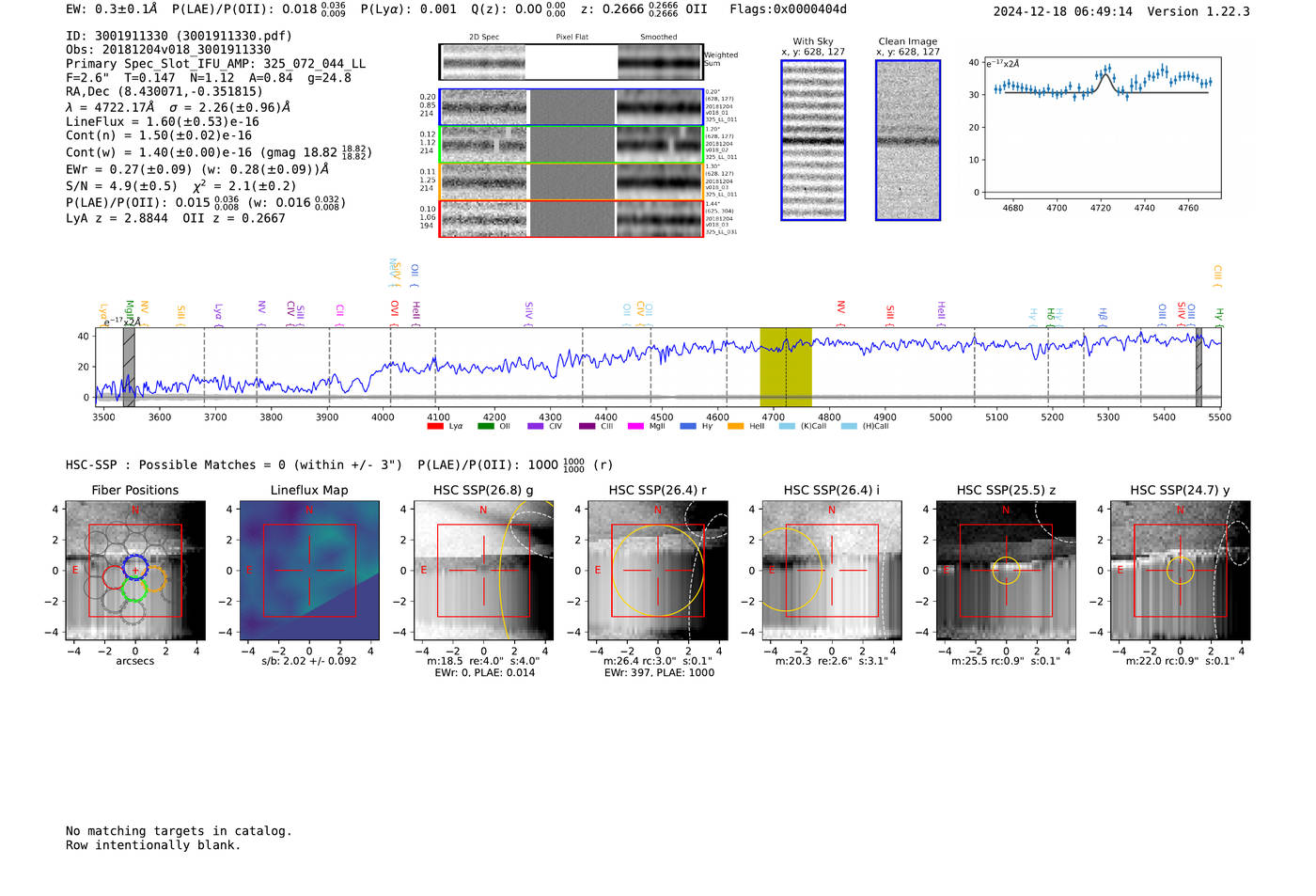This screenshot has height=896, width=1316.
Task: Click the LineFlux = 1.60(±0.53)e-16 line
Action: tap(163, 122)
